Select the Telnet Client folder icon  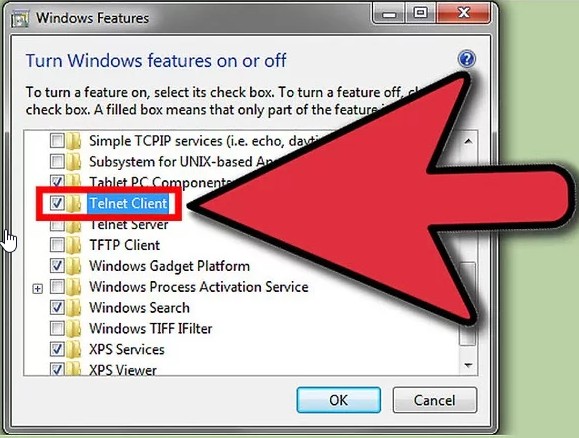[74, 203]
